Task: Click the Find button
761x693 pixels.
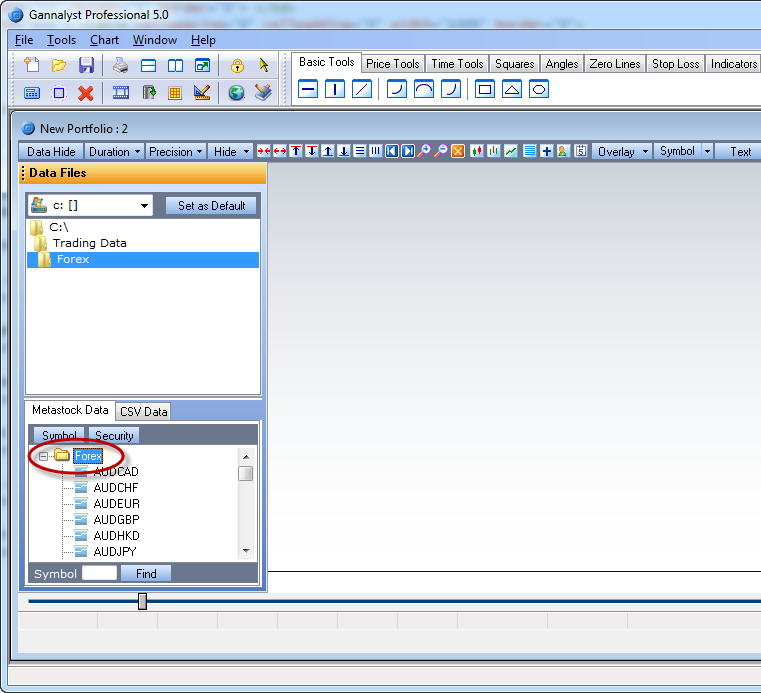Action: 146,574
